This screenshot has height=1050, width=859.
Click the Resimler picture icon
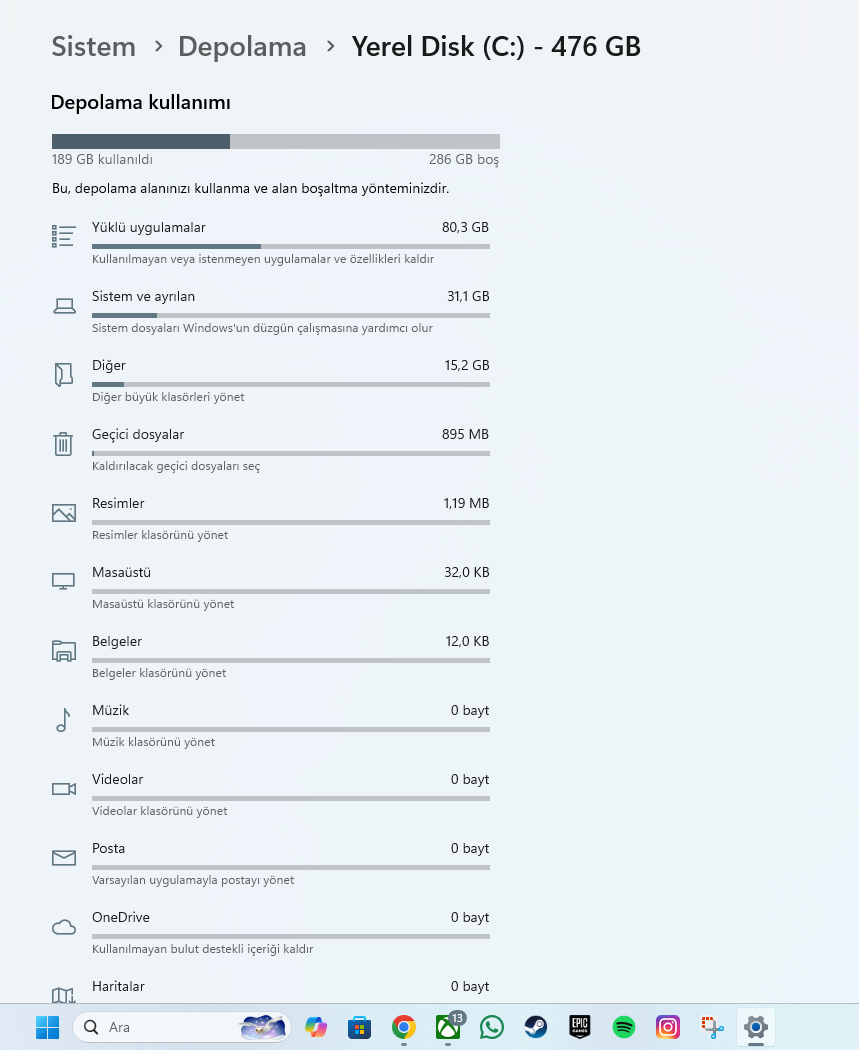[x=64, y=513]
